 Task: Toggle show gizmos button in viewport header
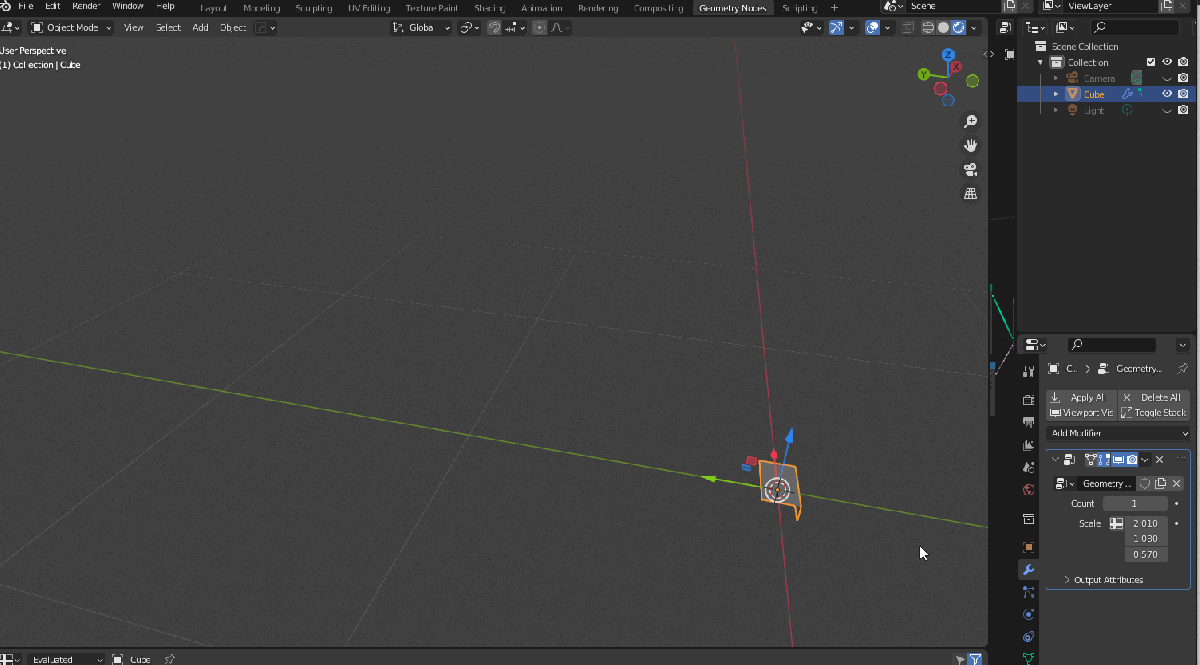(836, 28)
